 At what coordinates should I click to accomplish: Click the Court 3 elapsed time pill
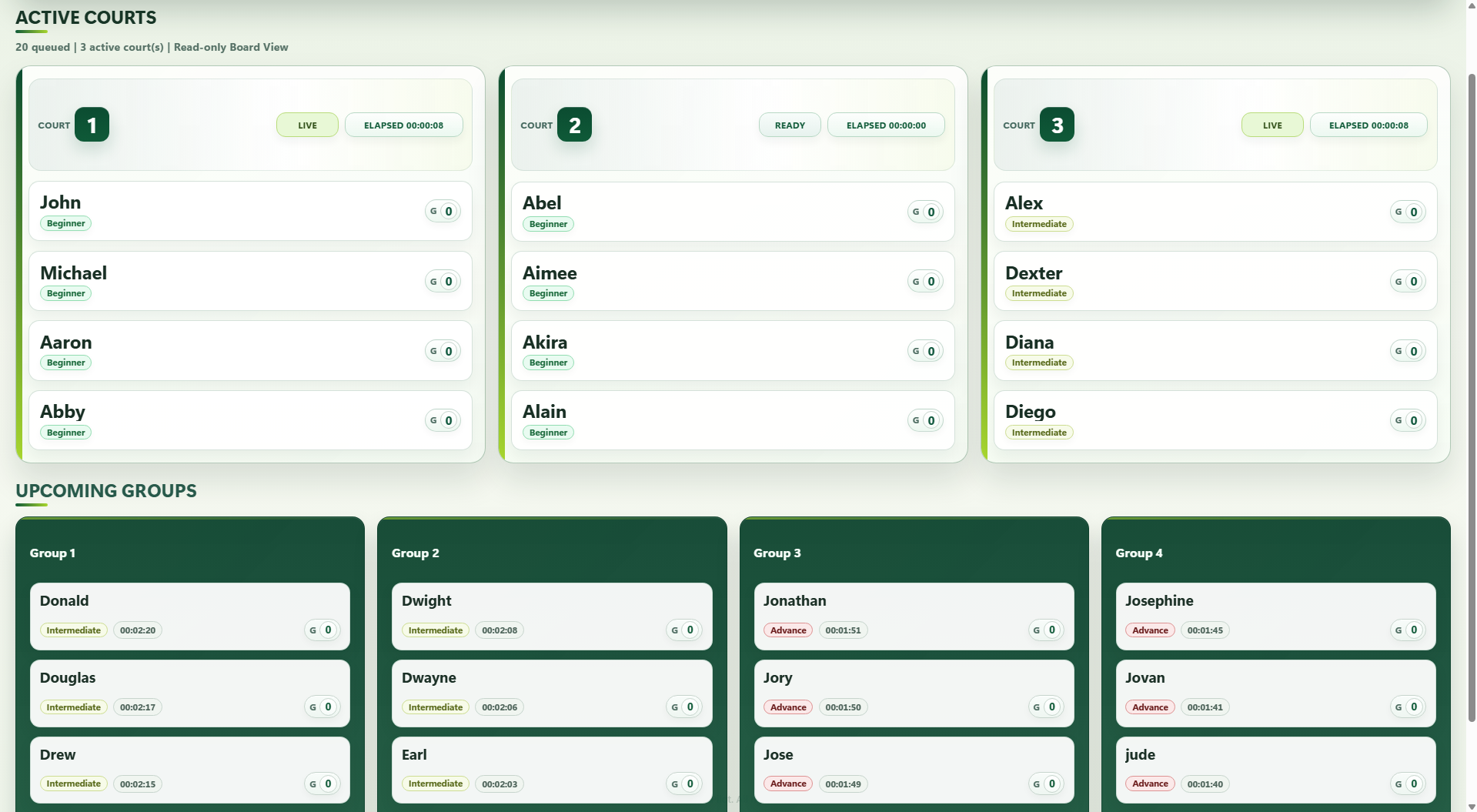[1368, 125]
